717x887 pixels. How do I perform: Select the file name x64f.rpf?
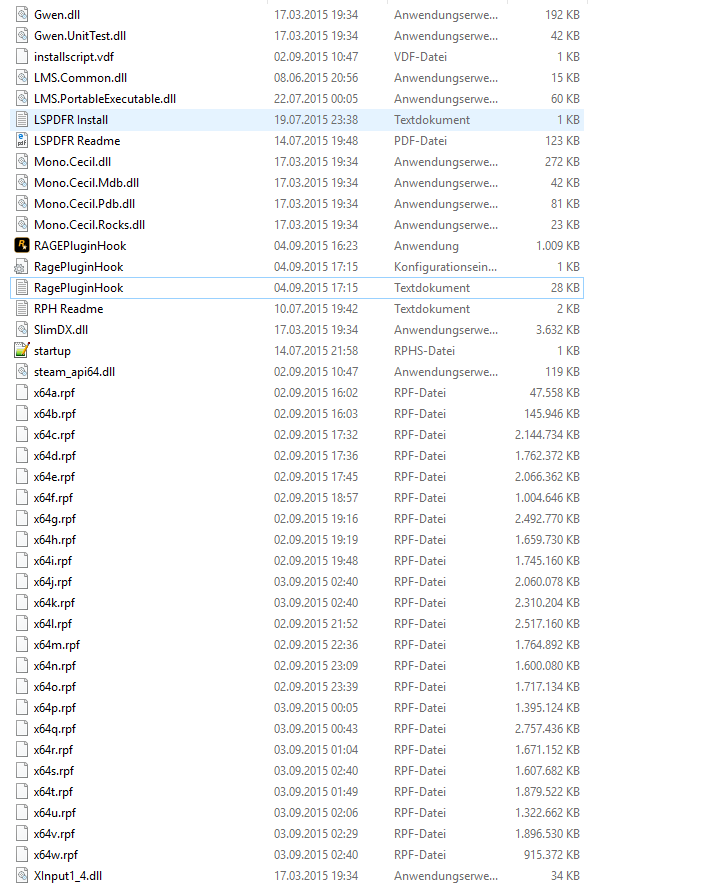click(x=53, y=497)
